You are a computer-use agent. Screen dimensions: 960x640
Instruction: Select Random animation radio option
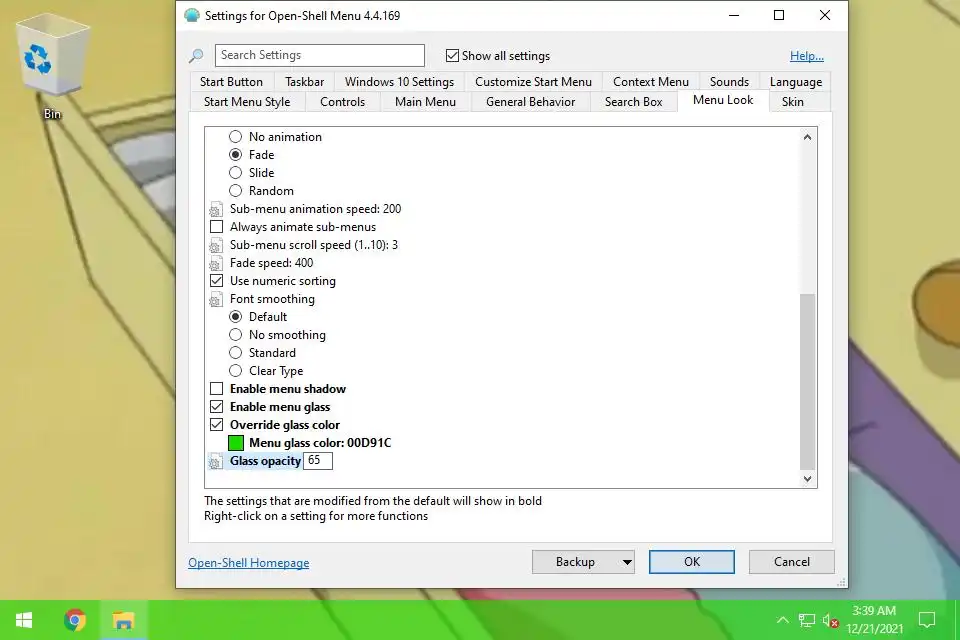tap(236, 190)
